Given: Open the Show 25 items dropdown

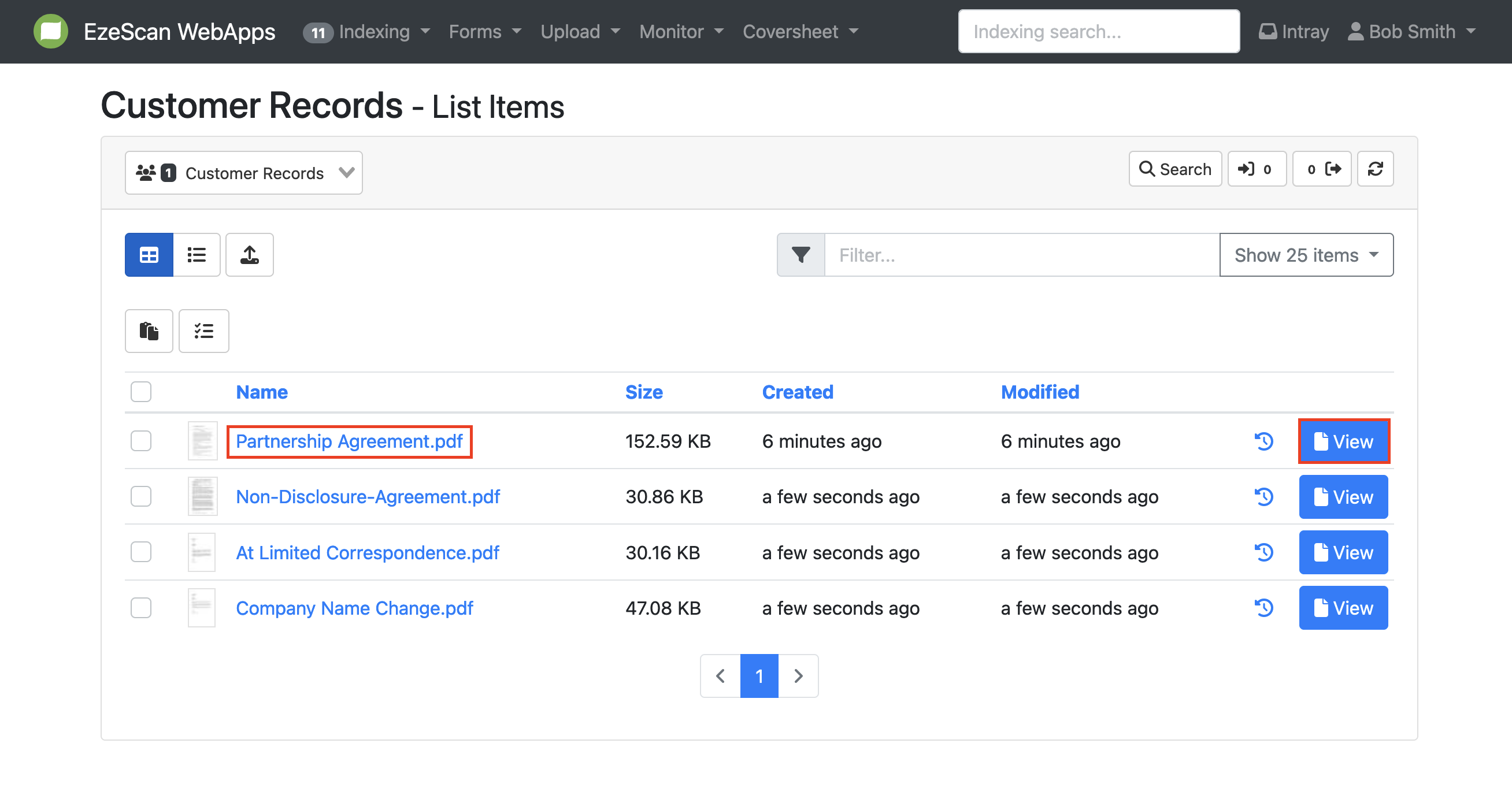Looking at the screenshot, I should click(x=1306, y=255).
